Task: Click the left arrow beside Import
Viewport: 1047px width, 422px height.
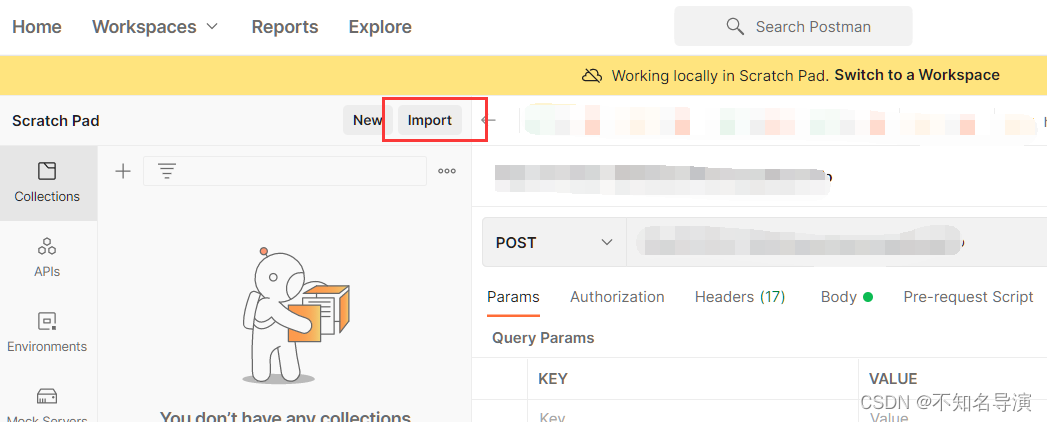Action: pos(489,121)
